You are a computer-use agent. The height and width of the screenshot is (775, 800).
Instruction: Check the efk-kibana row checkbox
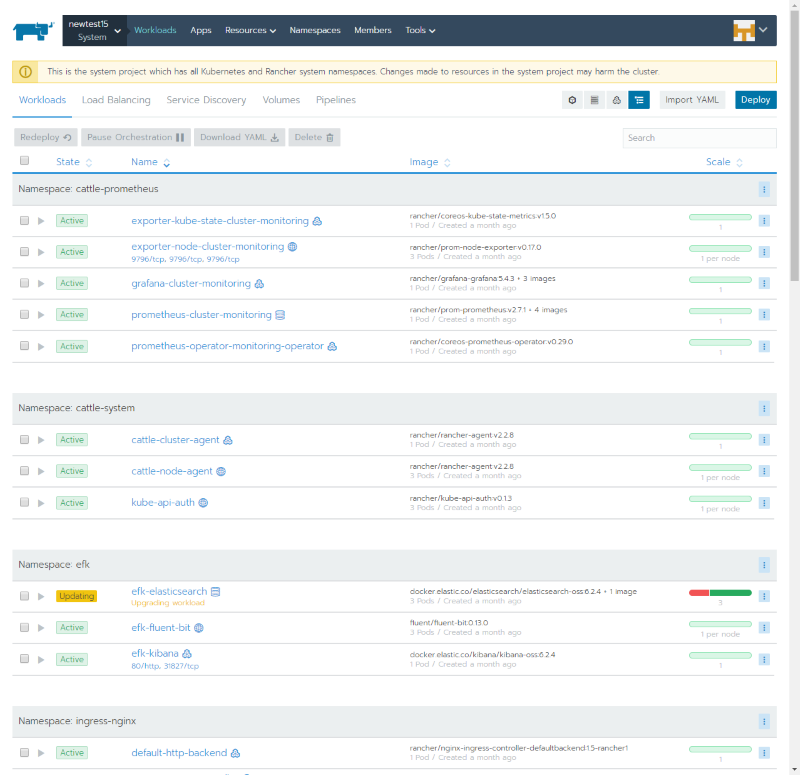click(x=24, y=659)
